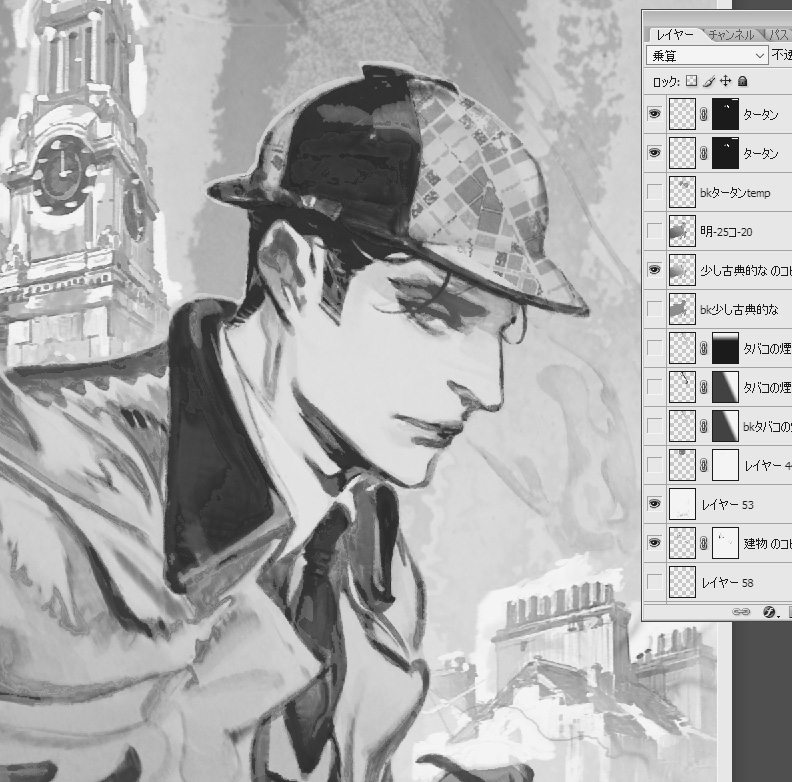Hide the 少し古典的な のコピ layer
792x782 pixels.
(654, 270)
